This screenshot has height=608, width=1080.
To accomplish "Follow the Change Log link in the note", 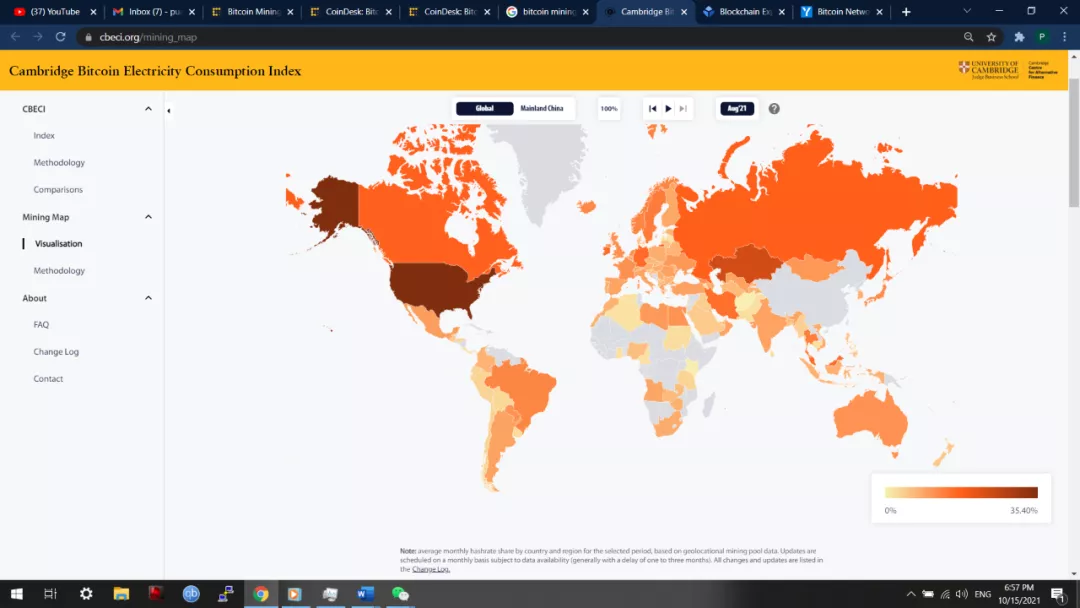I will point(431,569).
